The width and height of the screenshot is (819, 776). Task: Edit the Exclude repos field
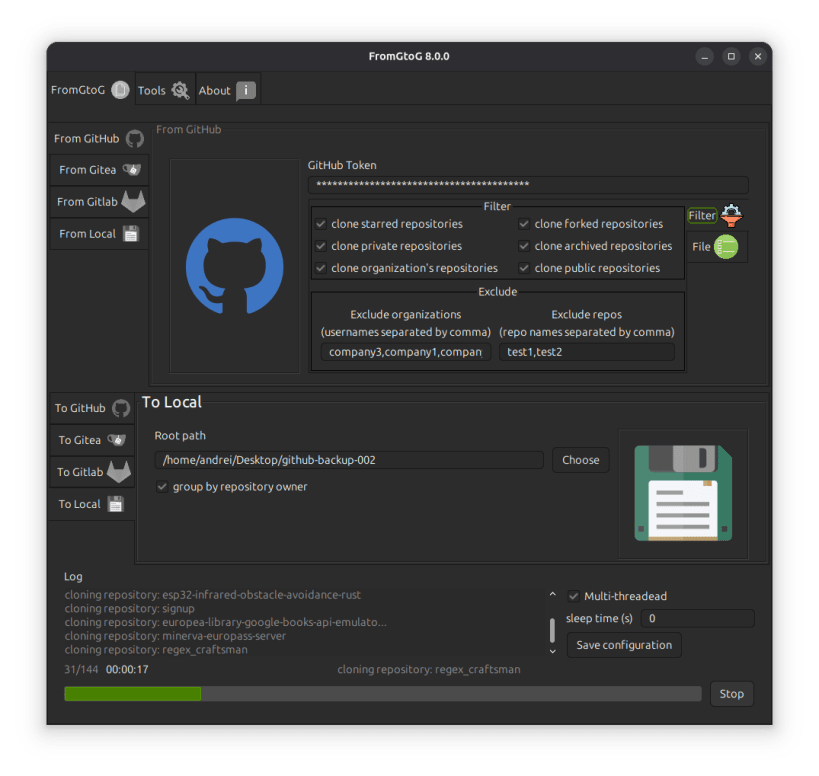587,351
